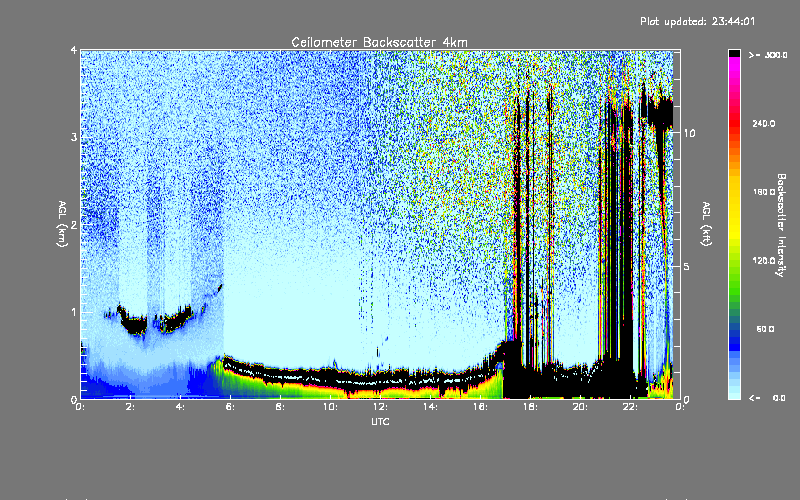Click the '12:' hour tick on time axis
This screenshot has width=800, height=500.
tap(380, 407)
